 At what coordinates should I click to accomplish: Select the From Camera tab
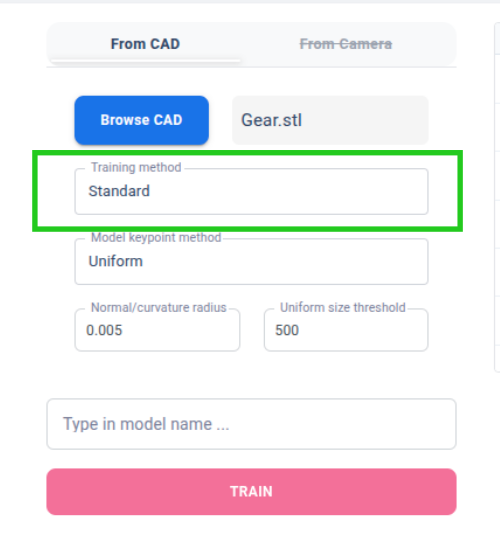(x=346, y=44)
